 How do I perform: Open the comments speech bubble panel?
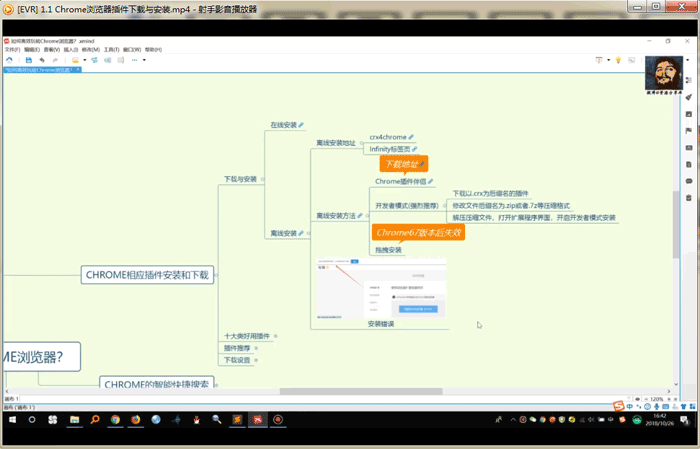[689, 181]
